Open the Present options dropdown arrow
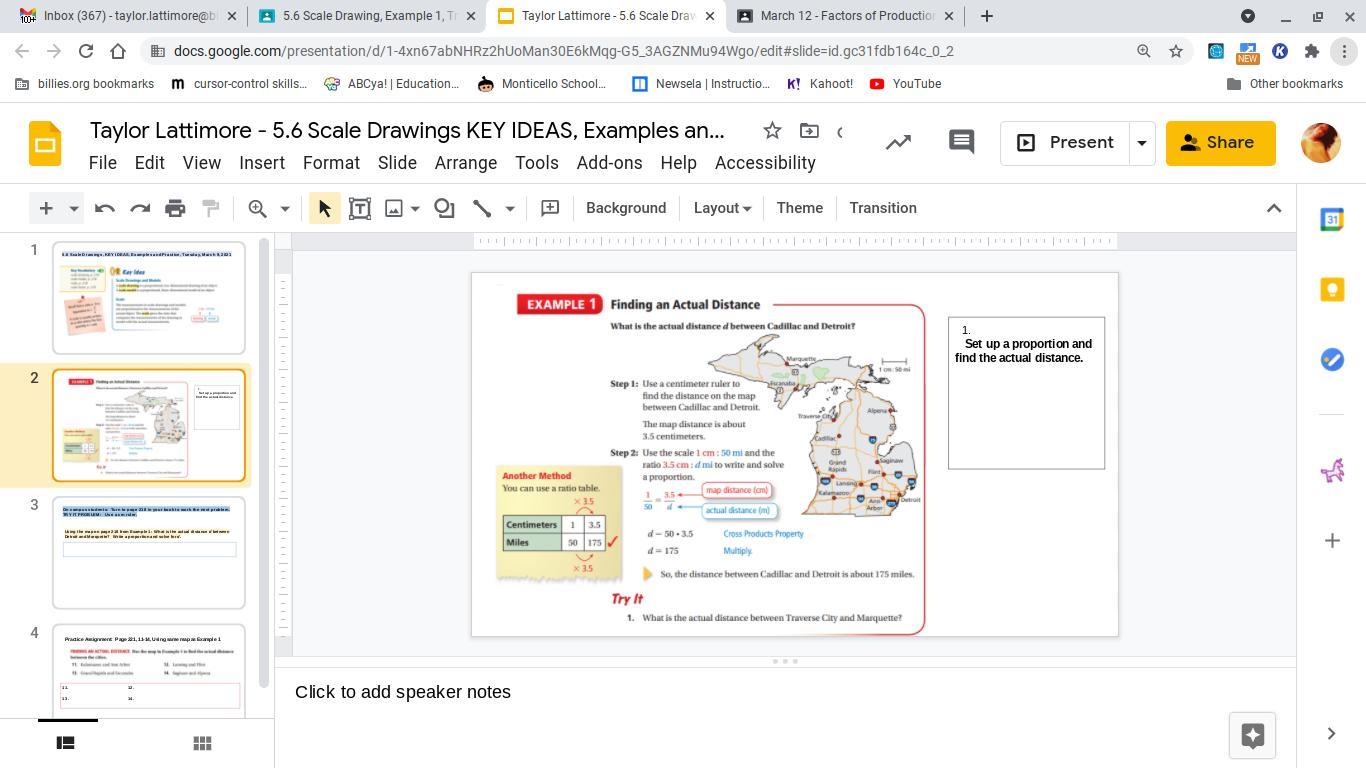1366x768 pixels. click(x=1141, y=143)
